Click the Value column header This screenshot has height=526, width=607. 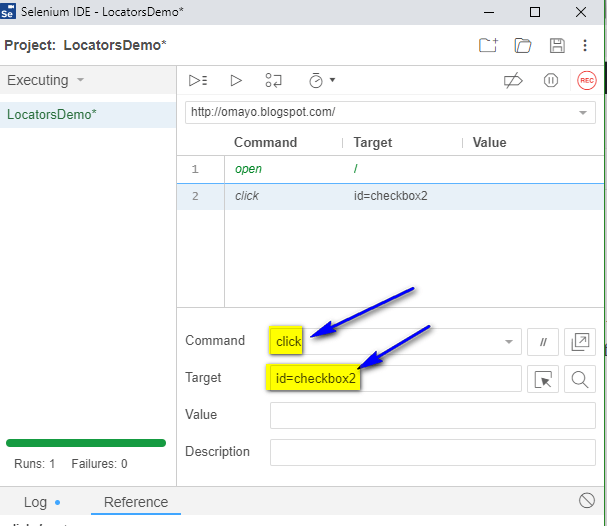click(x=489, y=142)
